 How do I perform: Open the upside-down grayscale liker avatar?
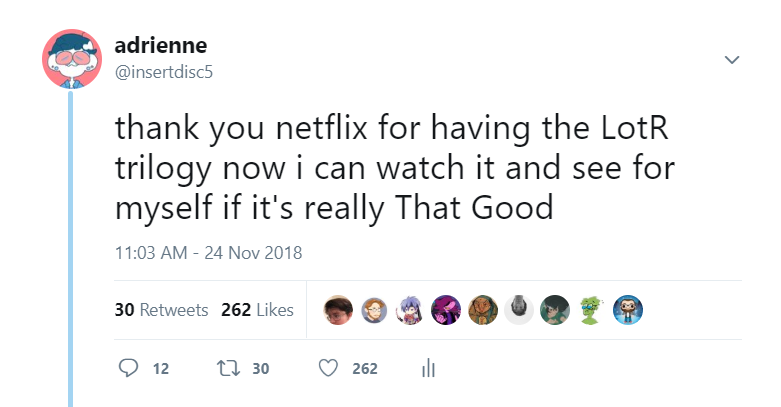(519, 310)
